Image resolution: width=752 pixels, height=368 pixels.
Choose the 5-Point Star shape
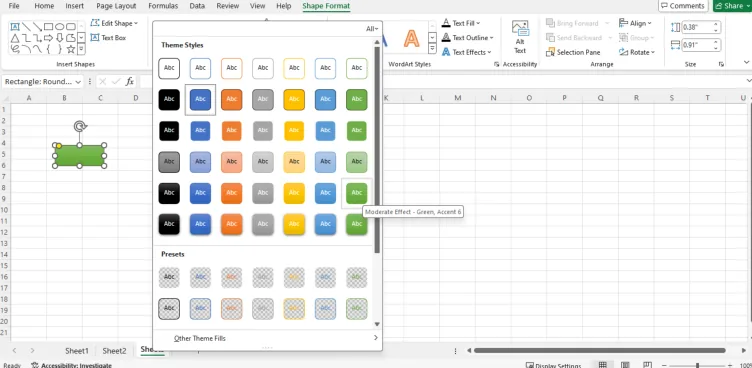(70, 49)
